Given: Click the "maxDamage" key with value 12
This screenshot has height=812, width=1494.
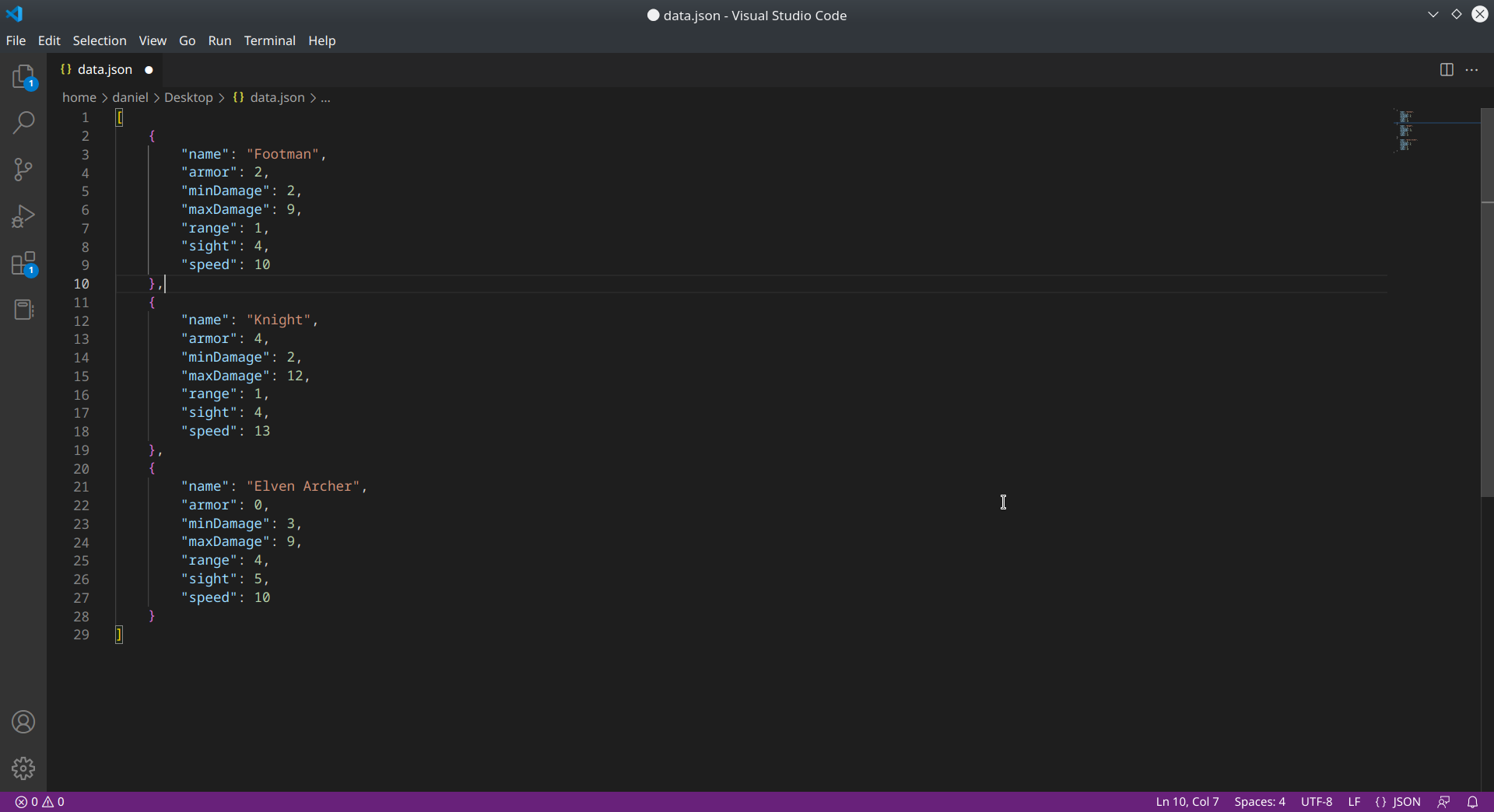Looking at the screenshot, I should pos(226,376).
